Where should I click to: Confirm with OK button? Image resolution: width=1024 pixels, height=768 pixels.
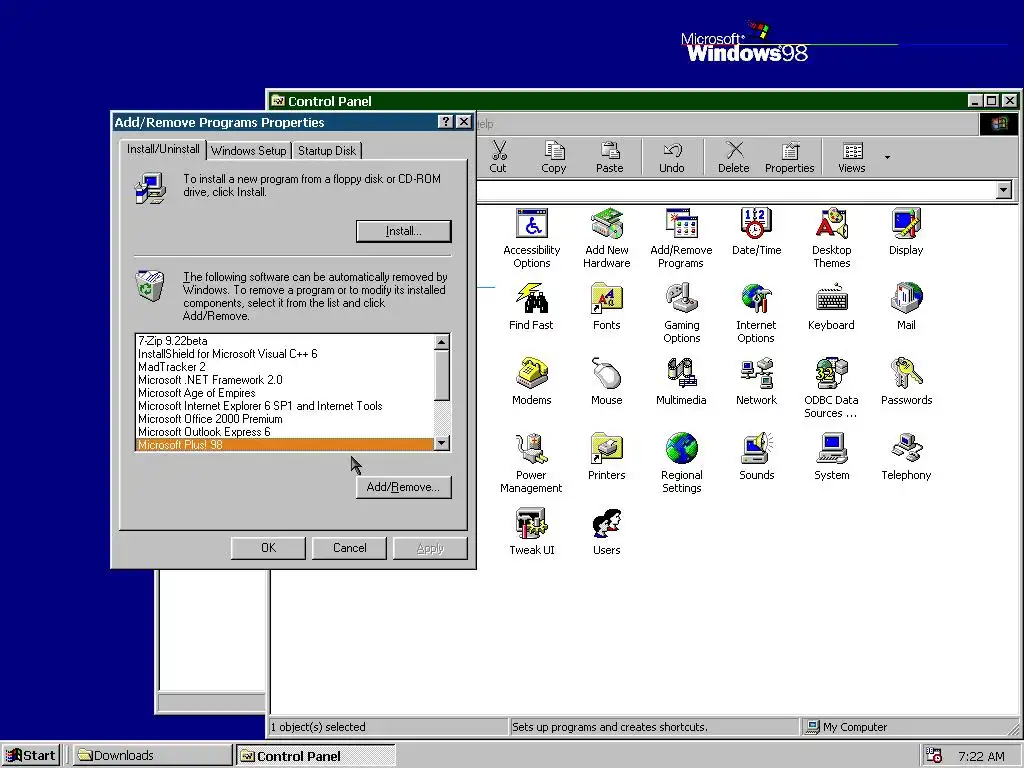268,548
